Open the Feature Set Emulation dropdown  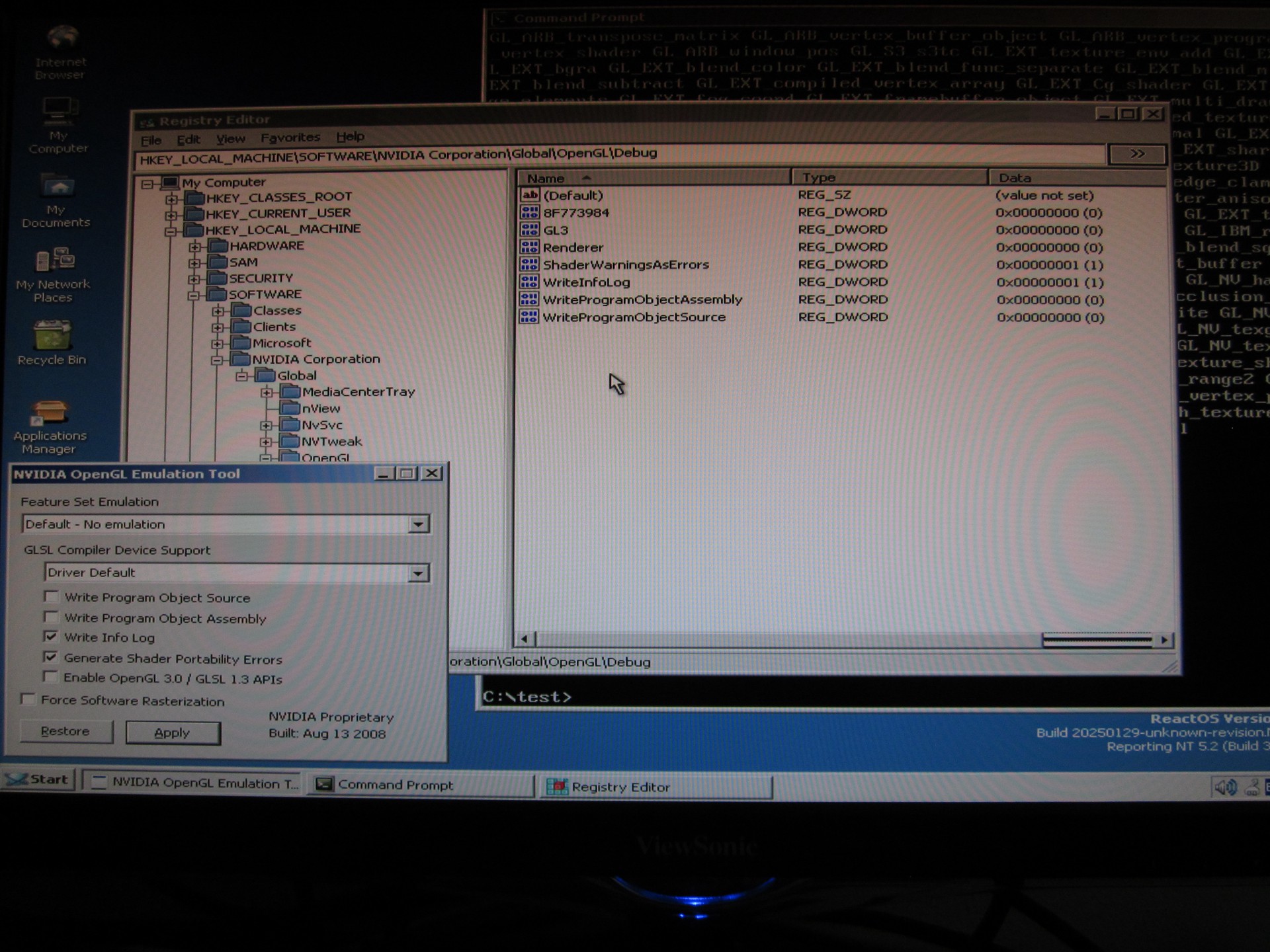tap(418, 525)
